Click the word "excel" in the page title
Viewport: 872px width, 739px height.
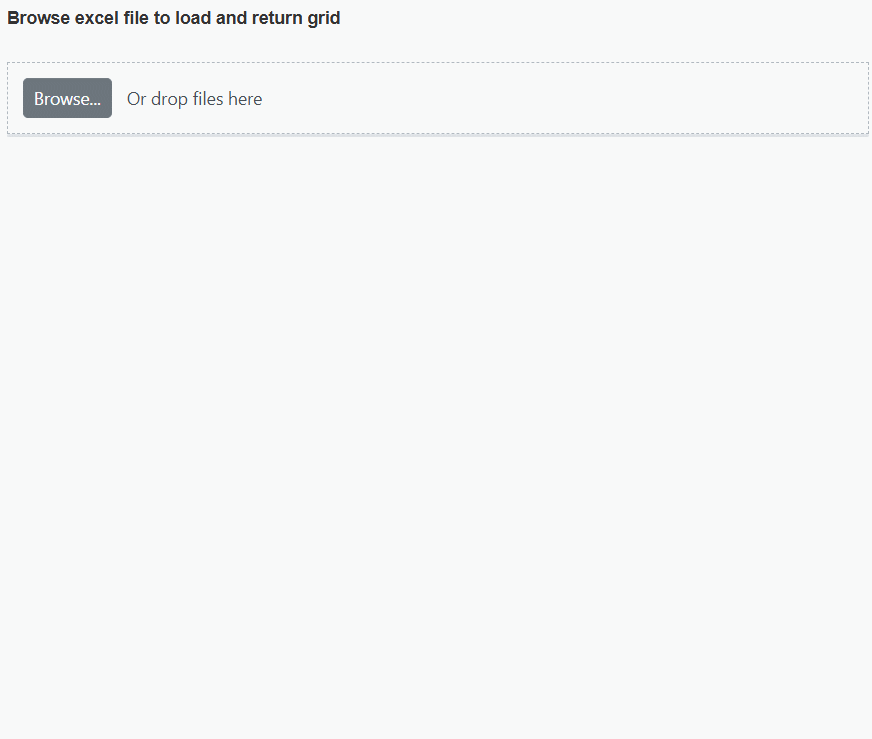pyautogui.click(x=98, y=18)
